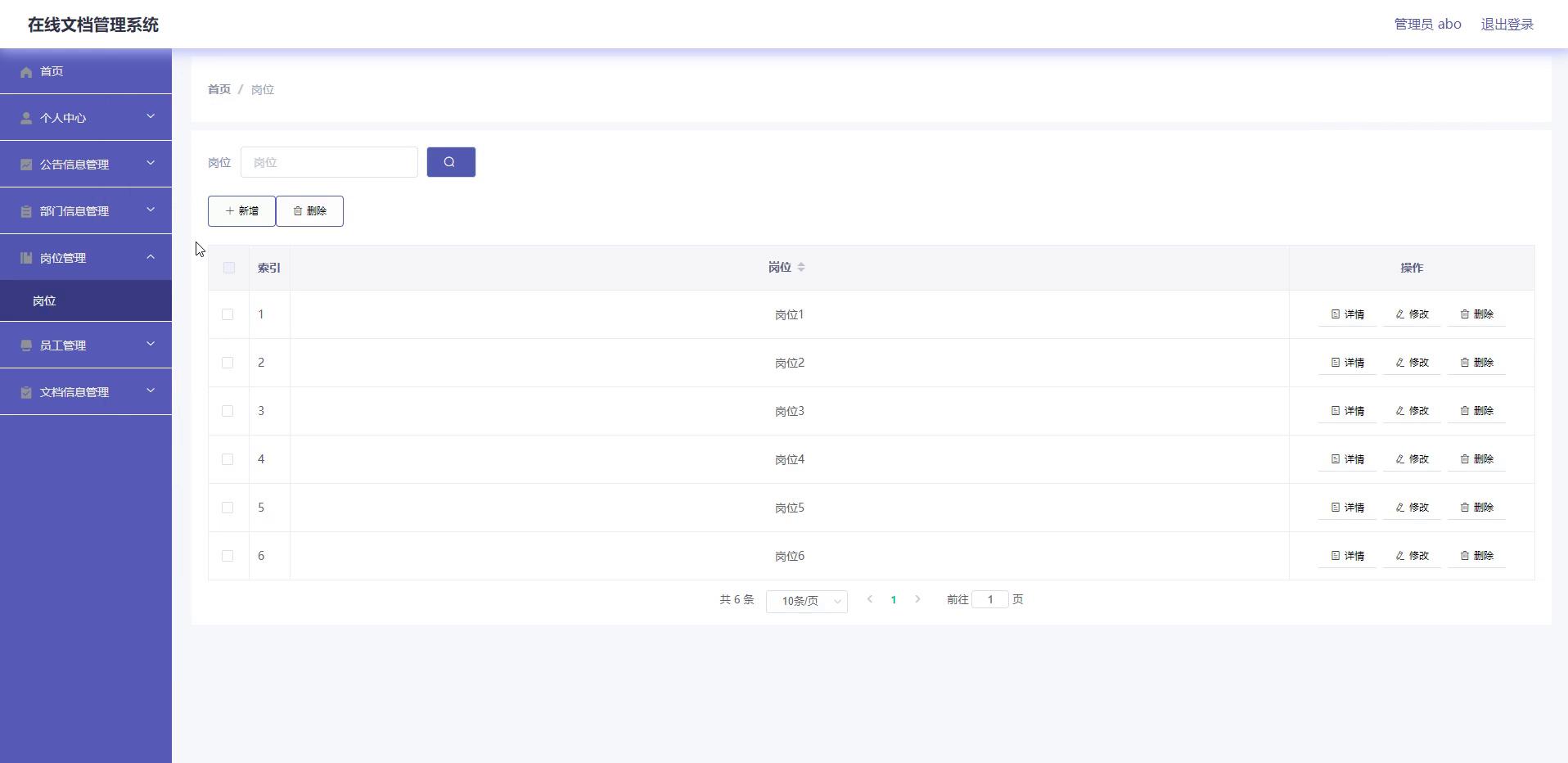This screenshot has width=1568, height=763.
Task: Select the checkbox for row 岗位4
Action: coord(228,459)
